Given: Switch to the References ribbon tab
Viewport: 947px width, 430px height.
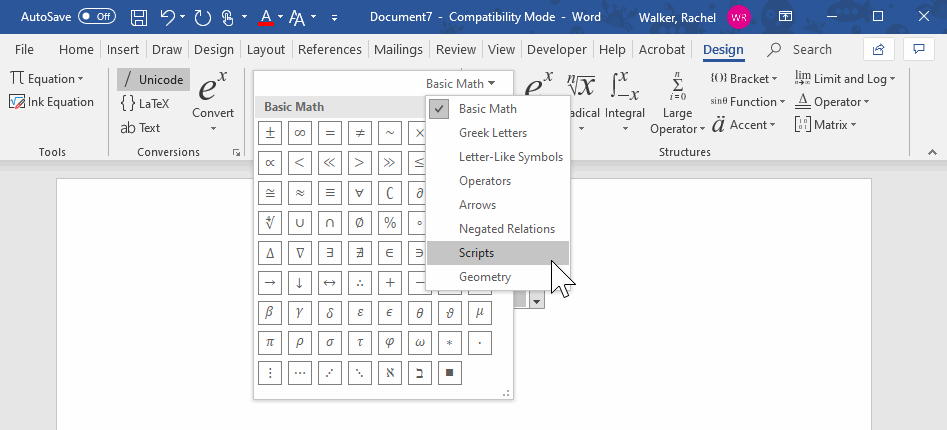Looking at the screenshot, I should click(x=330, y=49).
